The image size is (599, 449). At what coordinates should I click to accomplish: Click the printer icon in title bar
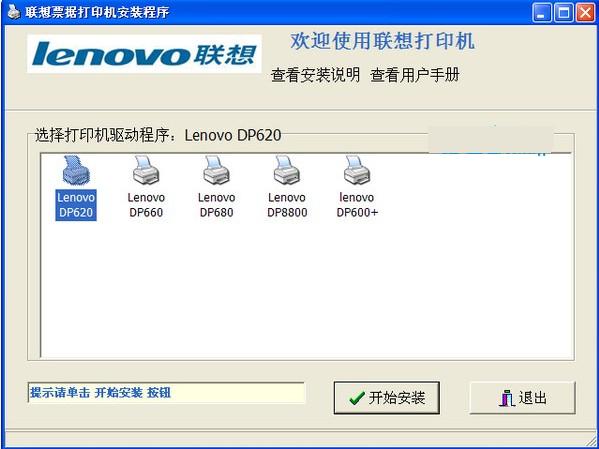point(13,12)
